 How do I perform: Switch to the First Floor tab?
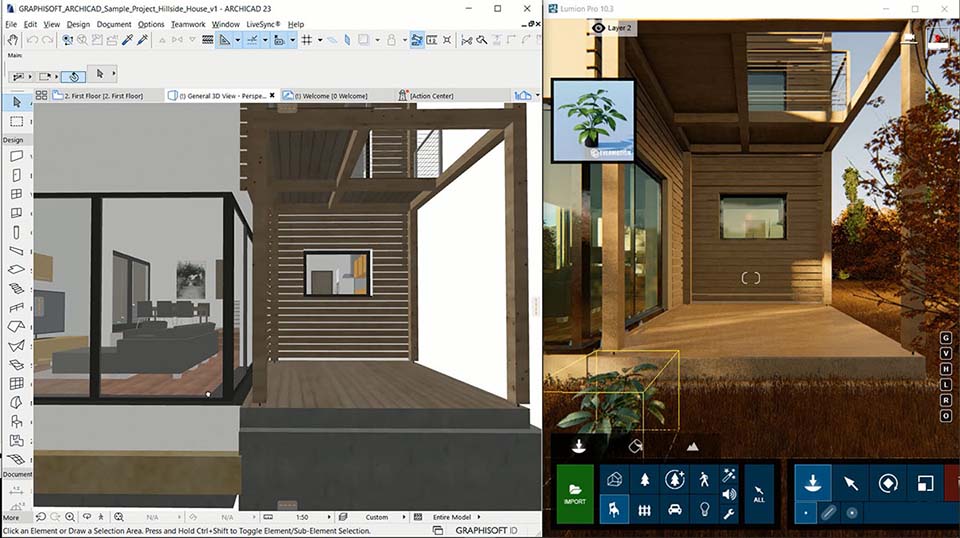tap(97, 96)
